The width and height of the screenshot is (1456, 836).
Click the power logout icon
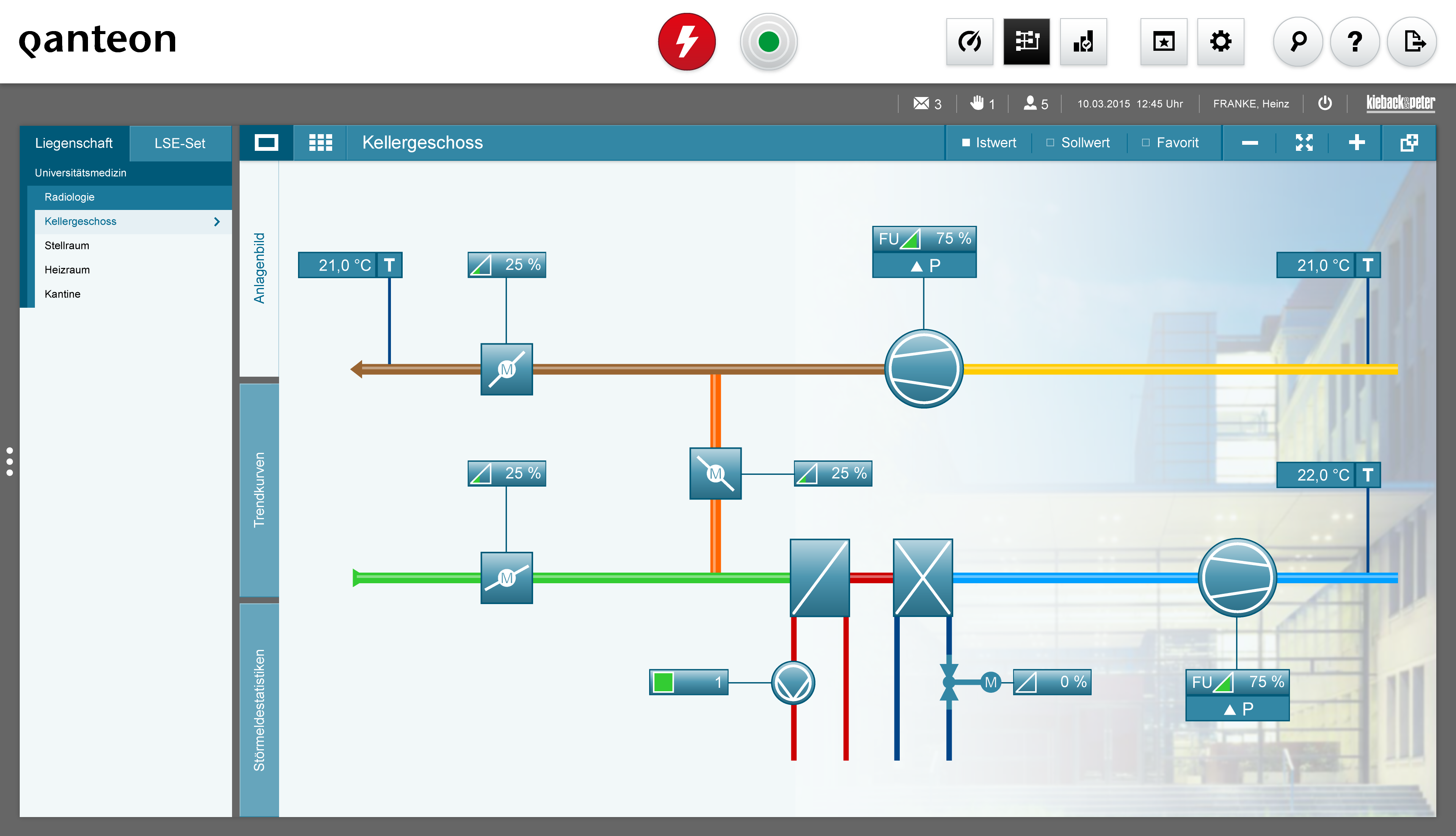(1325, 103)
